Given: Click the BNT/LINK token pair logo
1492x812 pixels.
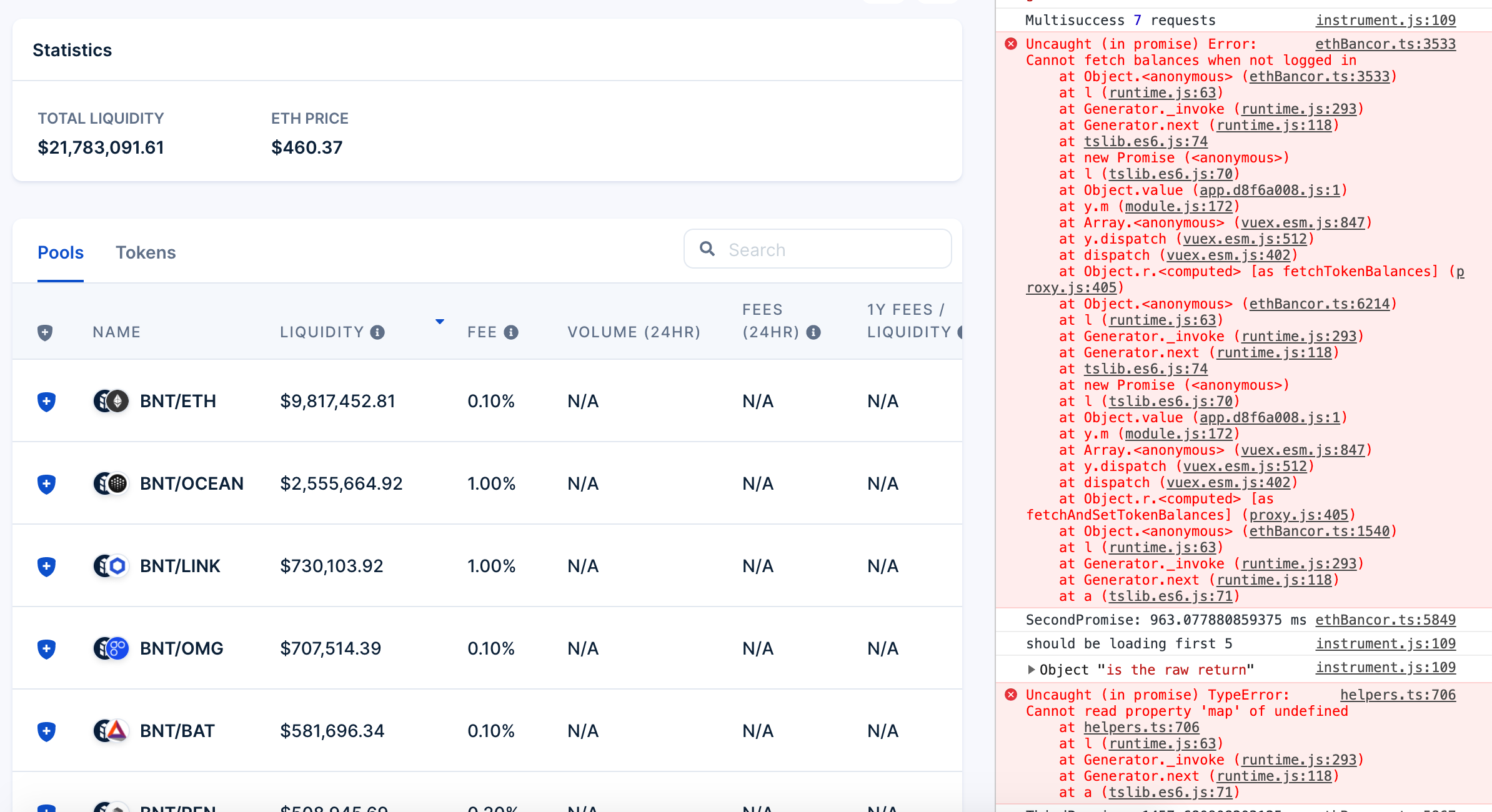Looking at the screenshot, I should [x=110, y=566].
